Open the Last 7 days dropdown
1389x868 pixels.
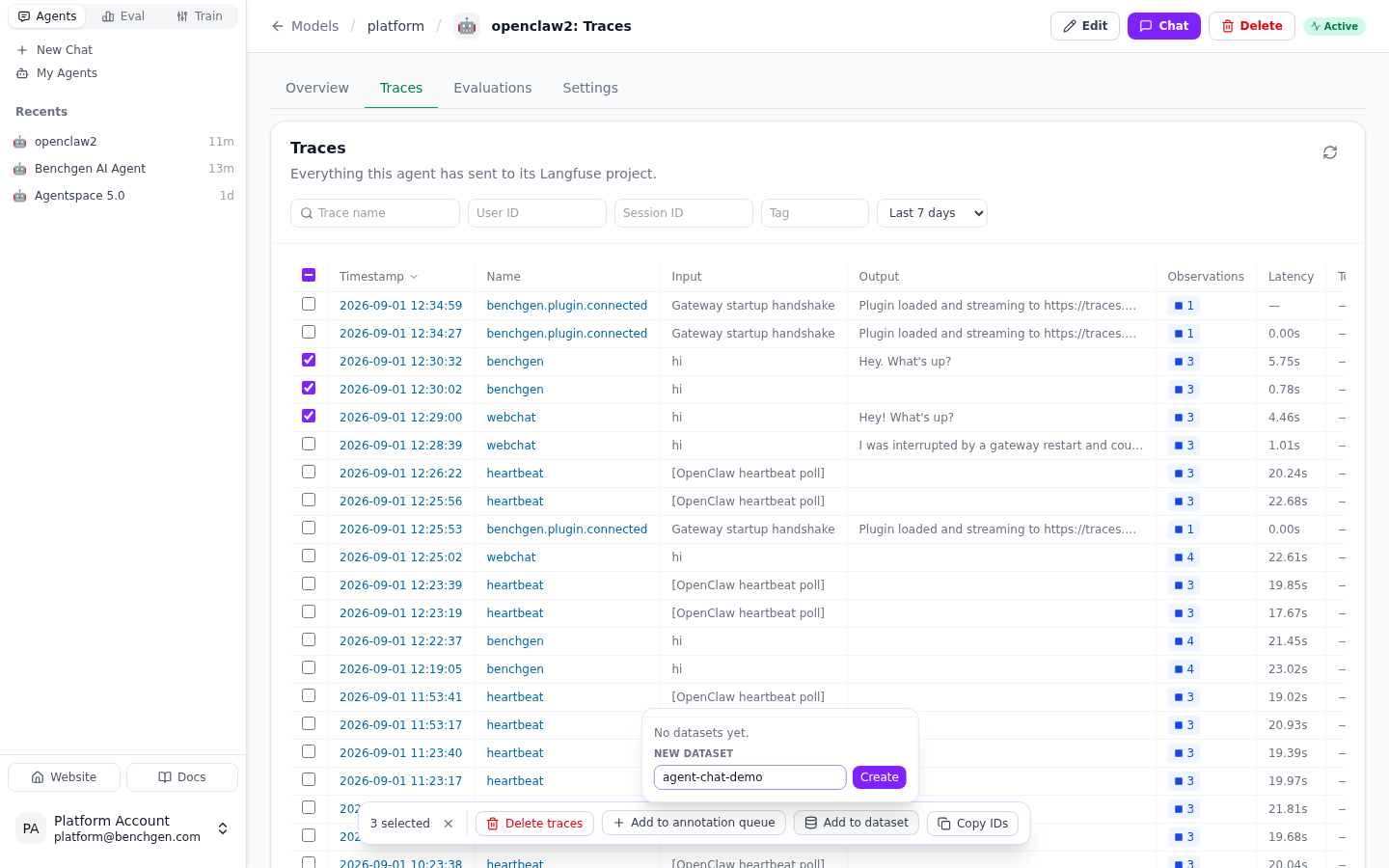point(932,213)
